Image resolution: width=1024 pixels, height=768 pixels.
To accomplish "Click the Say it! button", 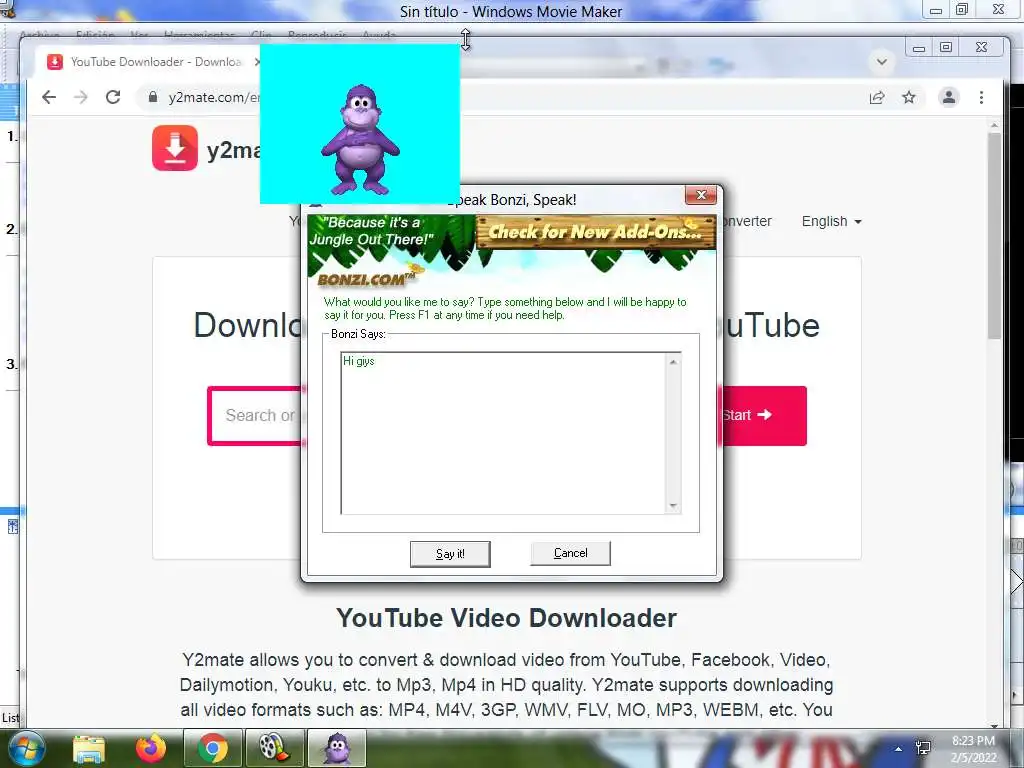I will tap(450, 554).
